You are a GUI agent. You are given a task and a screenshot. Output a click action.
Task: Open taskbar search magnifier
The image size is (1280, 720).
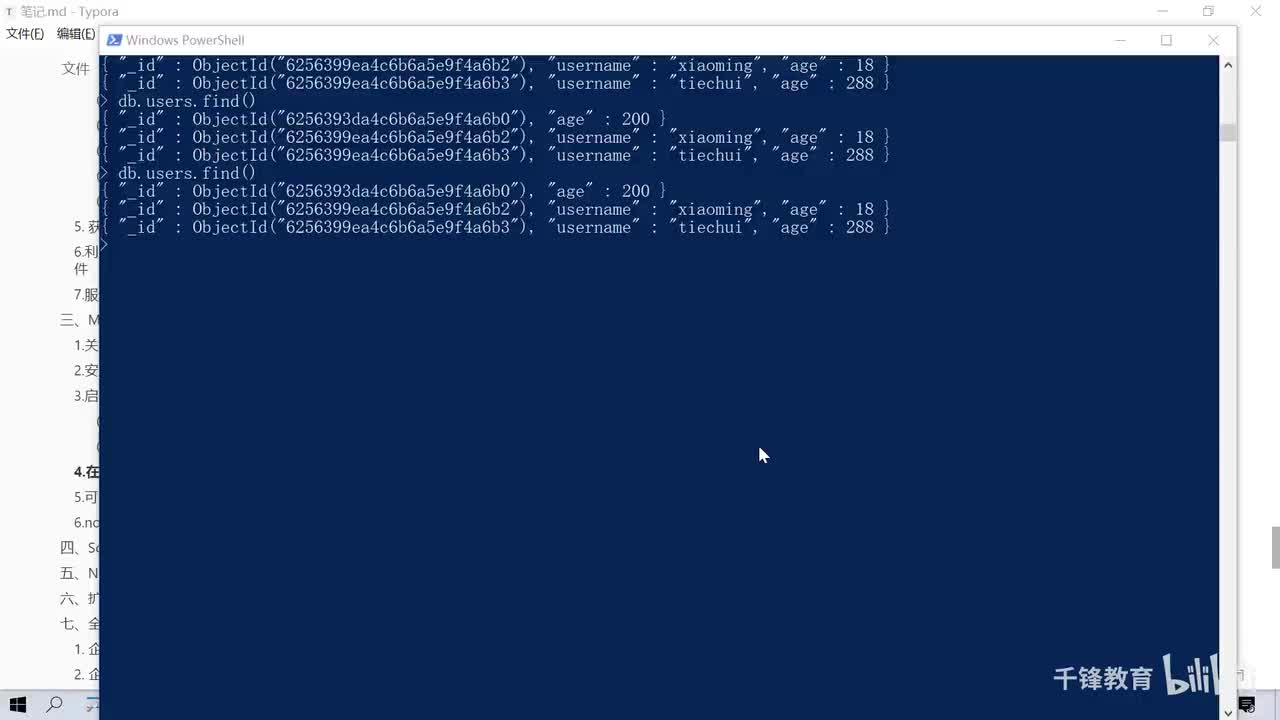[55, 705]
